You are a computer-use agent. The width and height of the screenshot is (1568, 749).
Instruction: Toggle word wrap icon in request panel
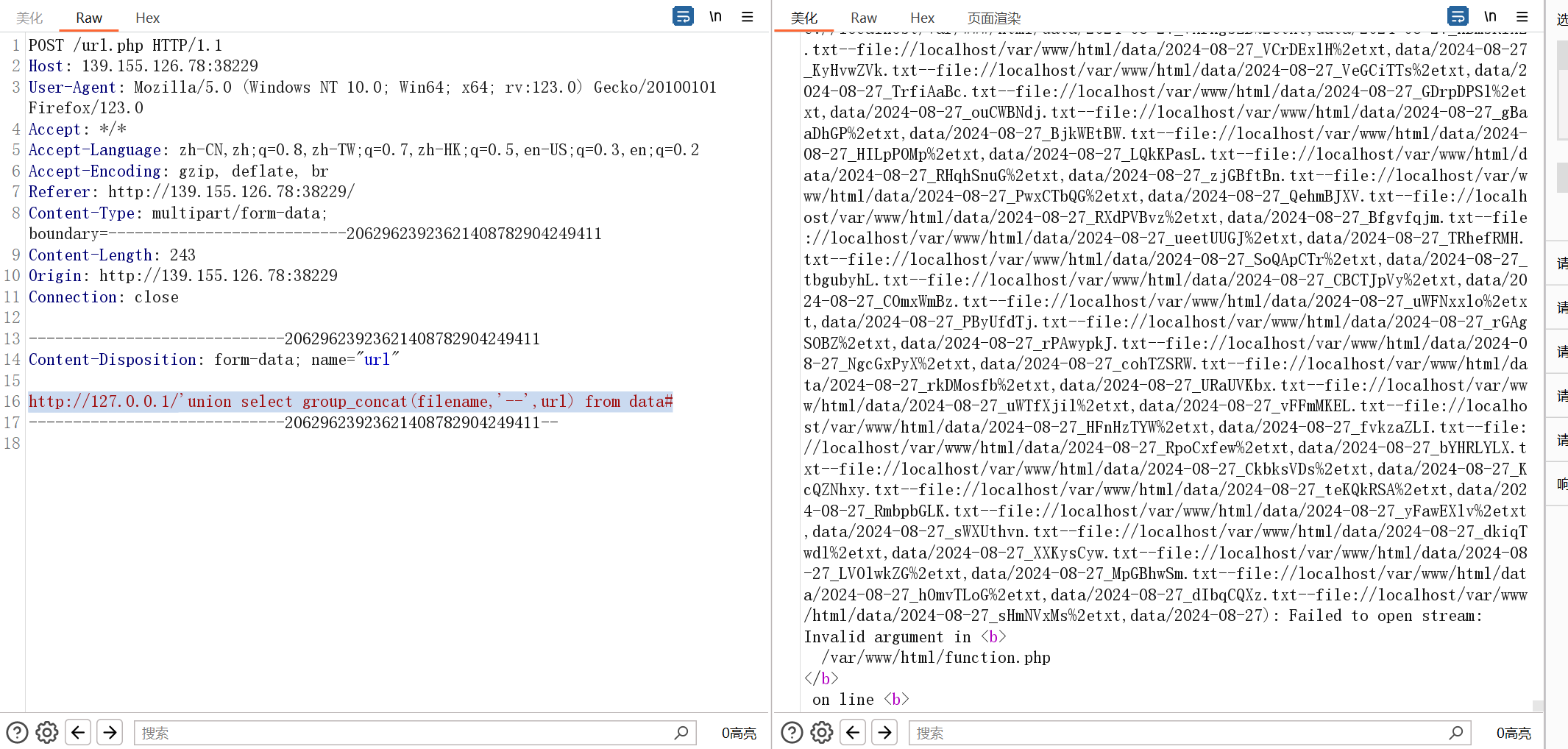point(683,16)
